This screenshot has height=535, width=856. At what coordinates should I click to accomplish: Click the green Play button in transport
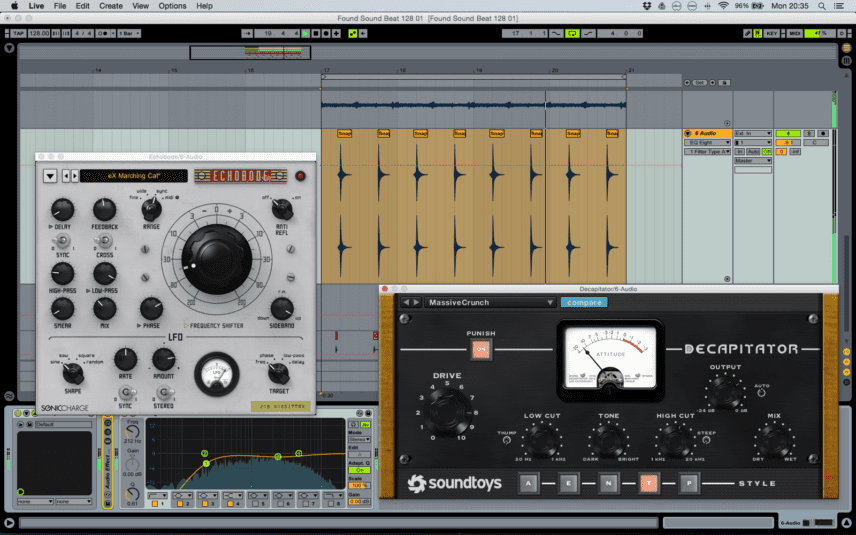point(306,33)
